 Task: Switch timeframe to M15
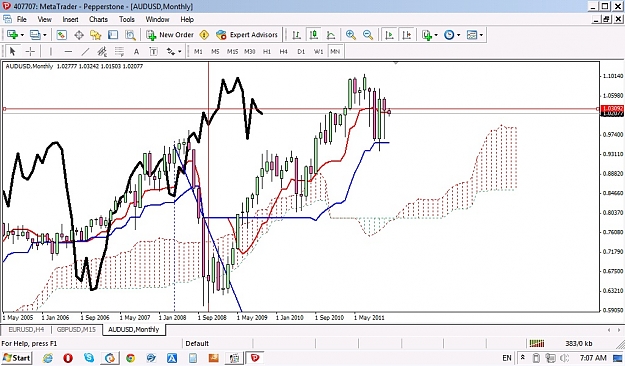pyautogui.click(x=232, y=51)
